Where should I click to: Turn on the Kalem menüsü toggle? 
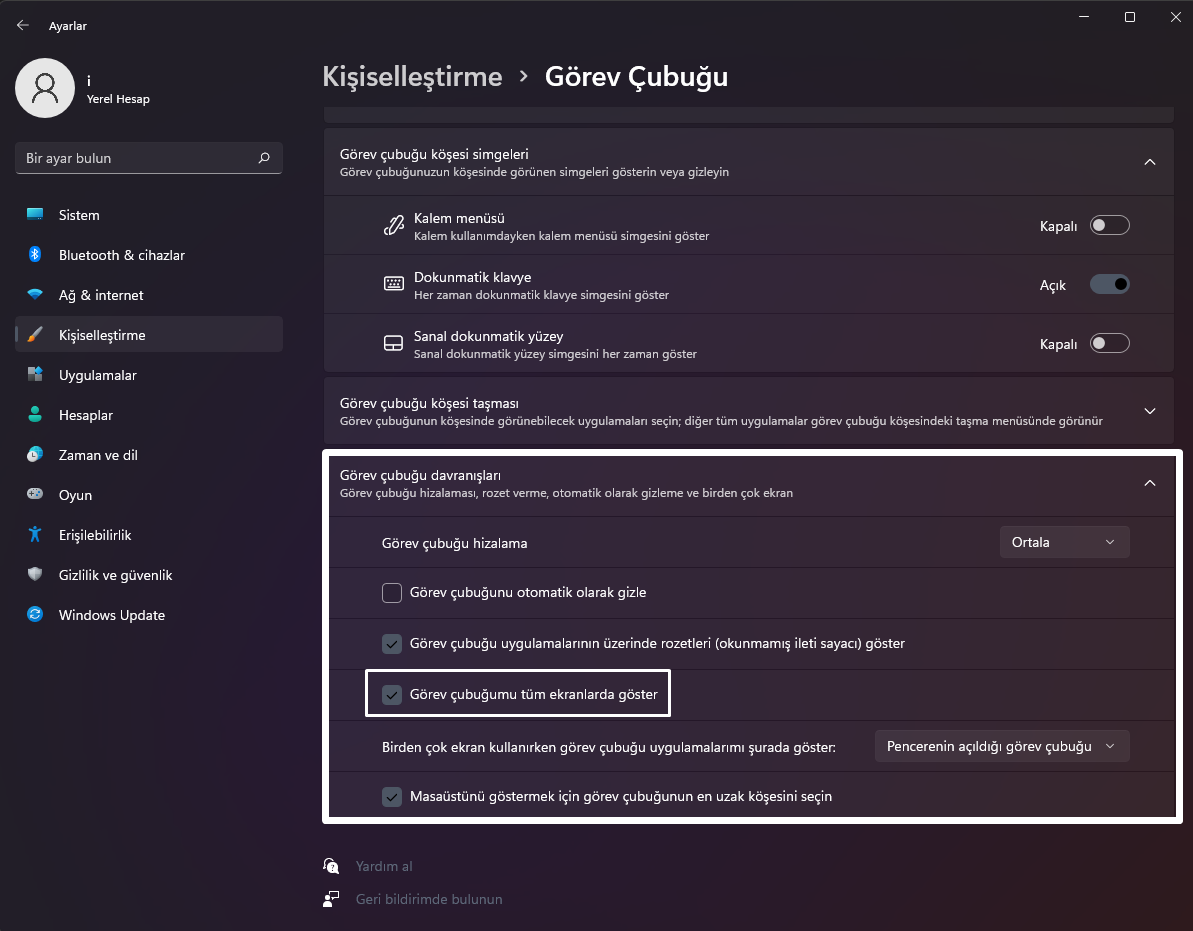click(1109, 226)
